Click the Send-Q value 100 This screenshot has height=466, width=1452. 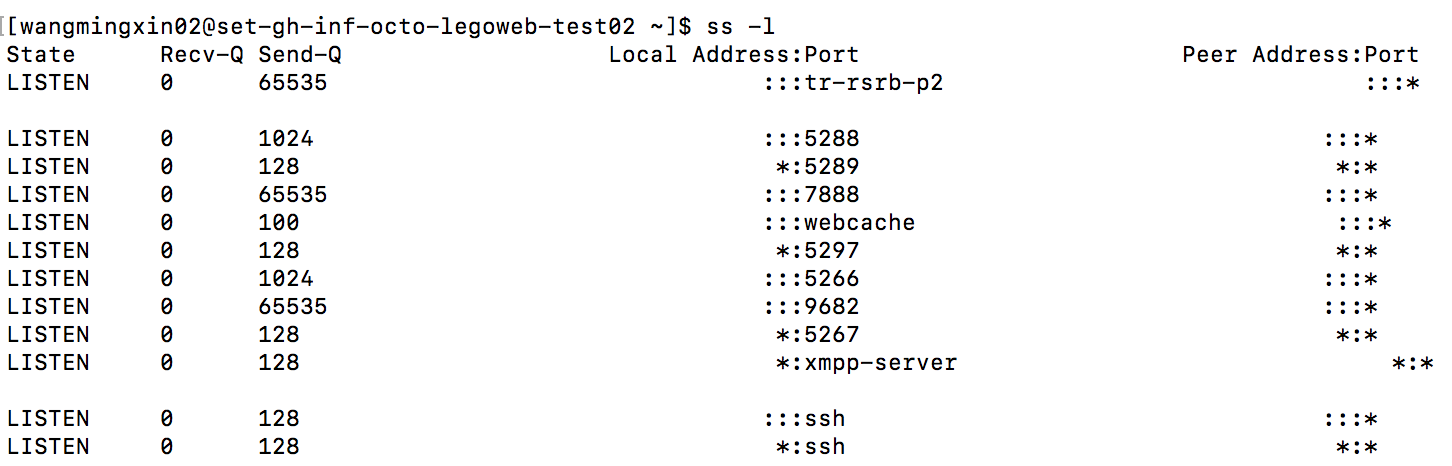[x=279, y=222]
